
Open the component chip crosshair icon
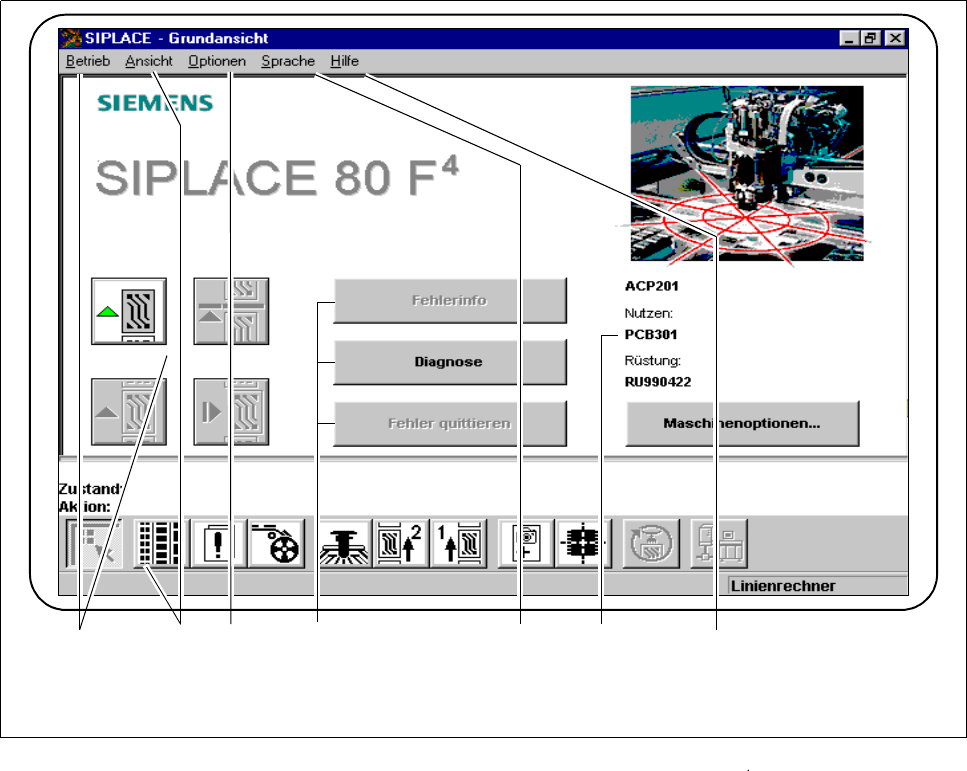583,543
